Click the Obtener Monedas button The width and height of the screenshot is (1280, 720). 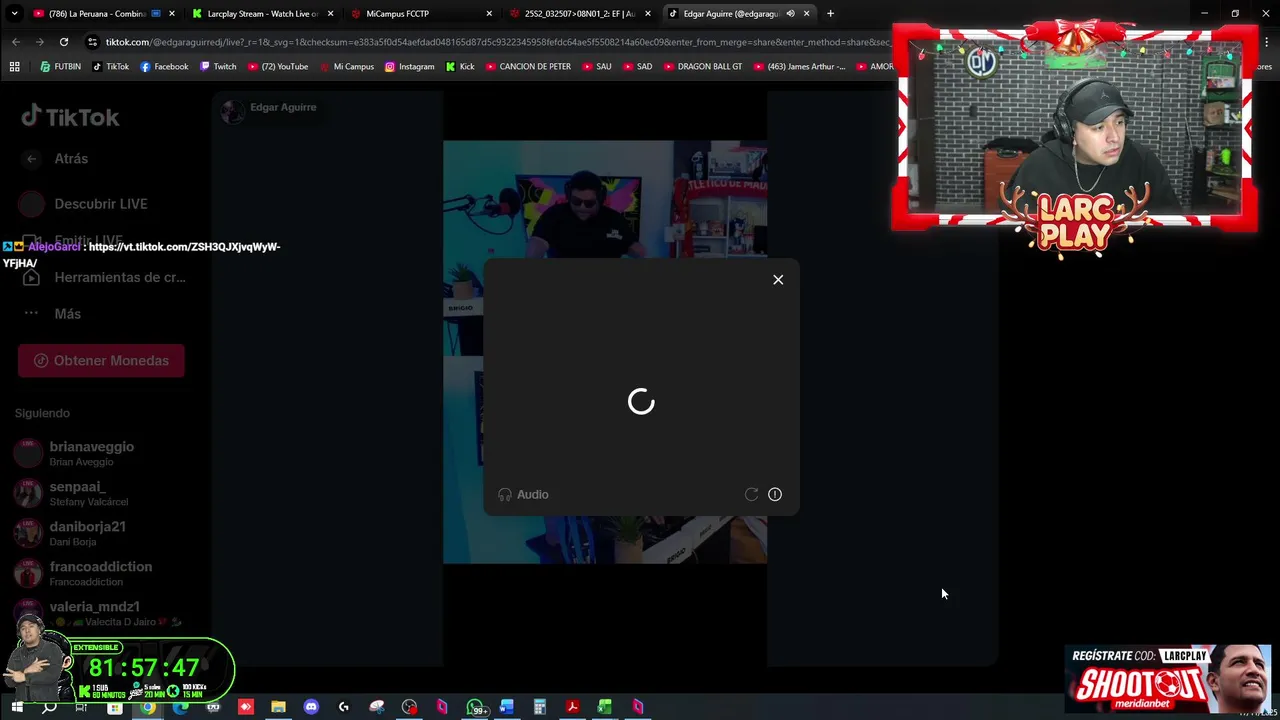101,361
